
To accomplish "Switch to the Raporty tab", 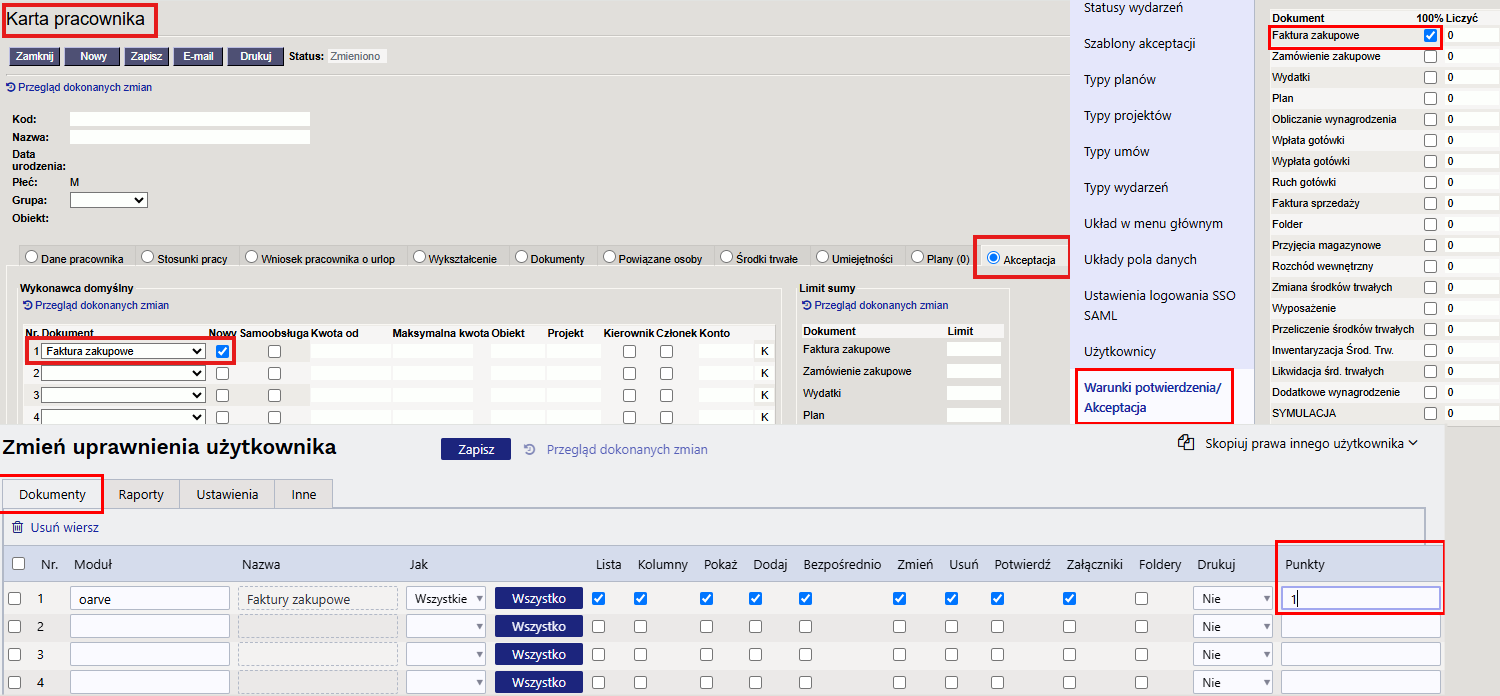I will (x=141, y=494).
